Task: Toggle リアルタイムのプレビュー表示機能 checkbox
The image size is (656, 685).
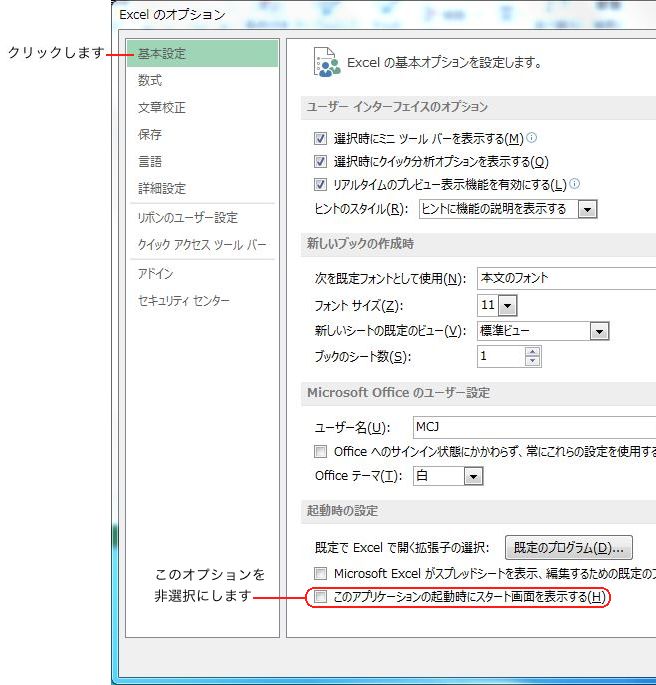Action: [x=320, y=184]
